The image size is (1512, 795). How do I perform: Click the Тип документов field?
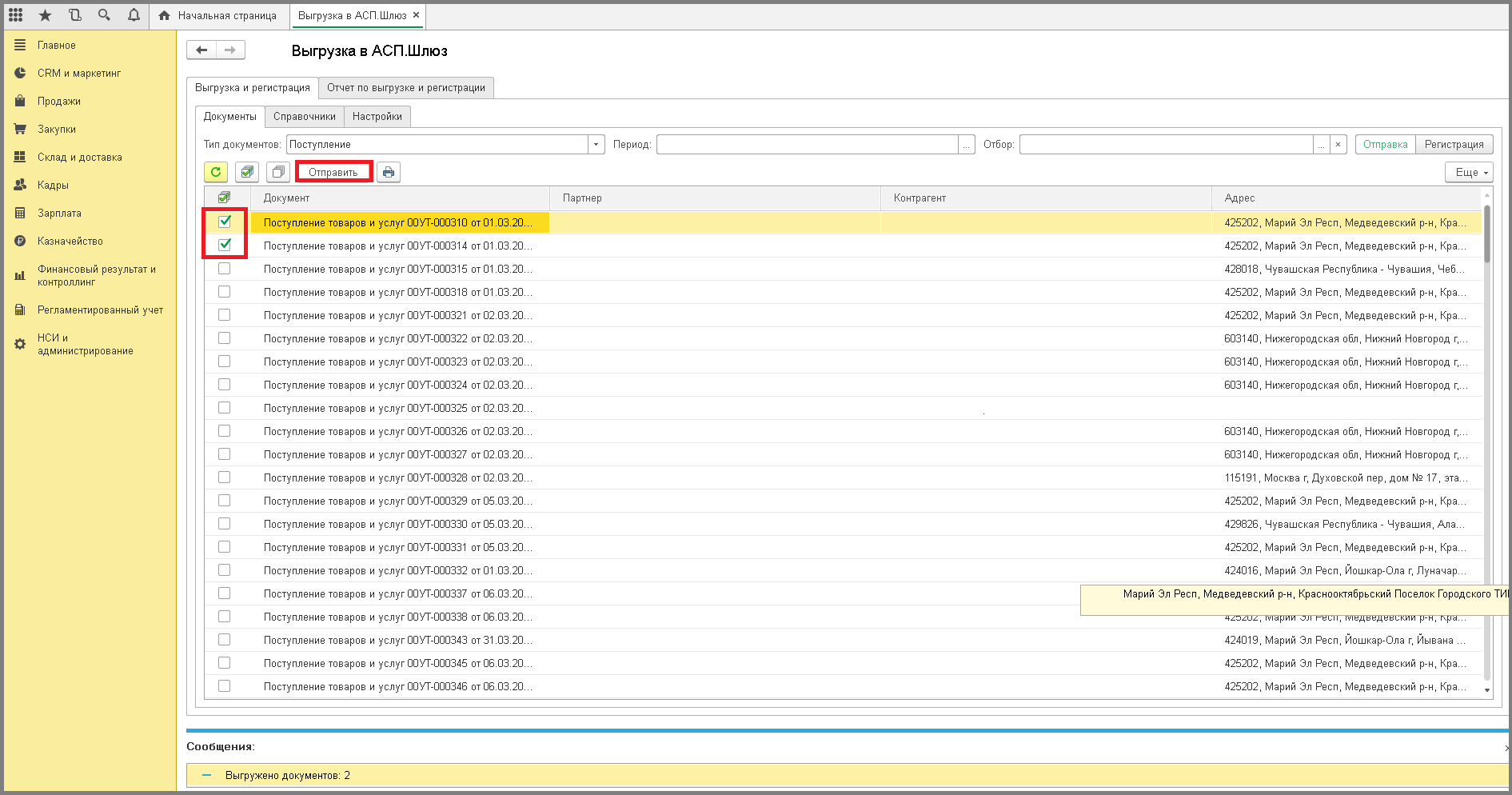click(438, 145)
